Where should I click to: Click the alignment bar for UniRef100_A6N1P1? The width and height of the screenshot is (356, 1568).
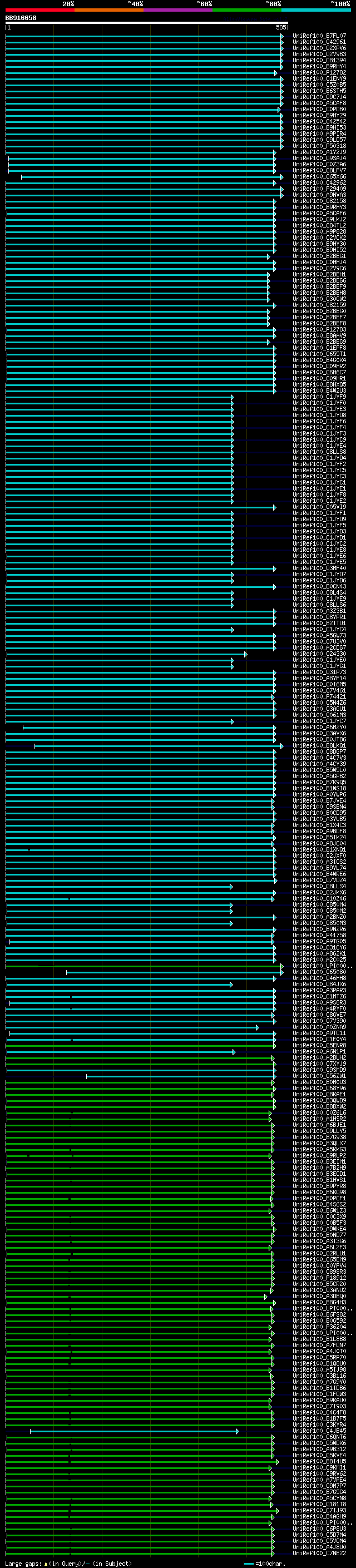coord(121,1052)
